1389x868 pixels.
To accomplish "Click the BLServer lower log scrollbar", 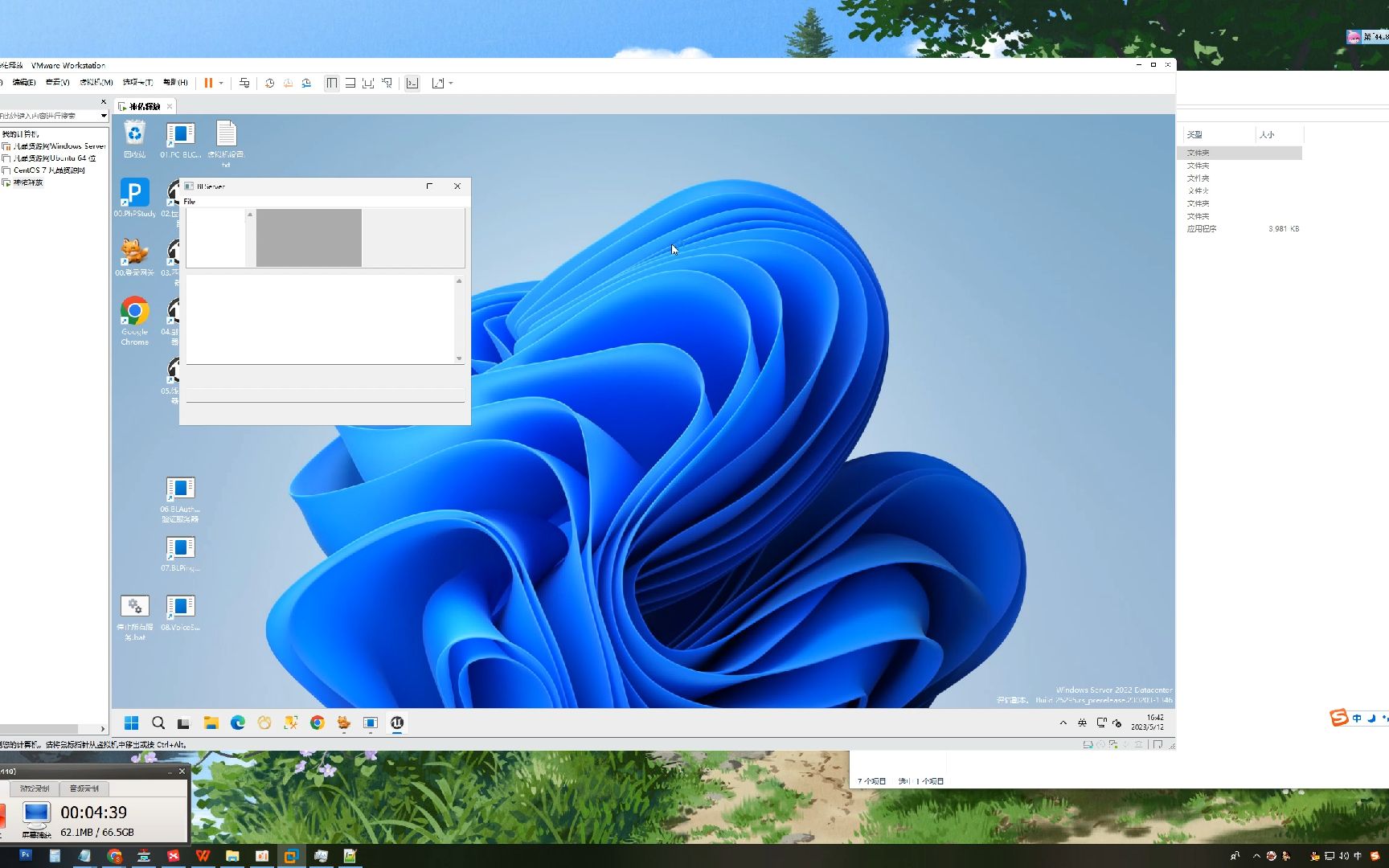I will coord(459,319).
